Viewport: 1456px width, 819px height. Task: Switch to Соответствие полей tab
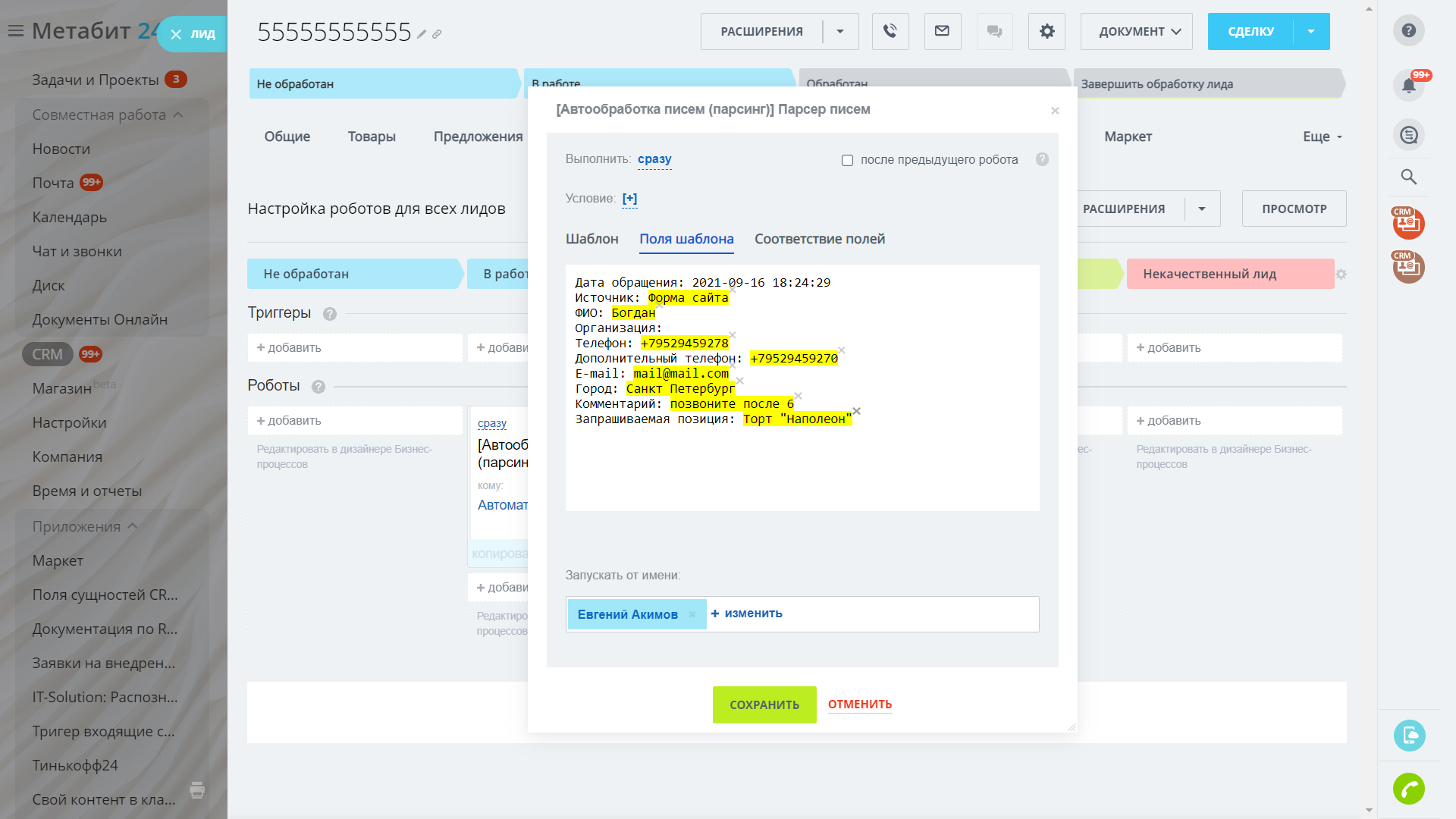tap(819, 239)
